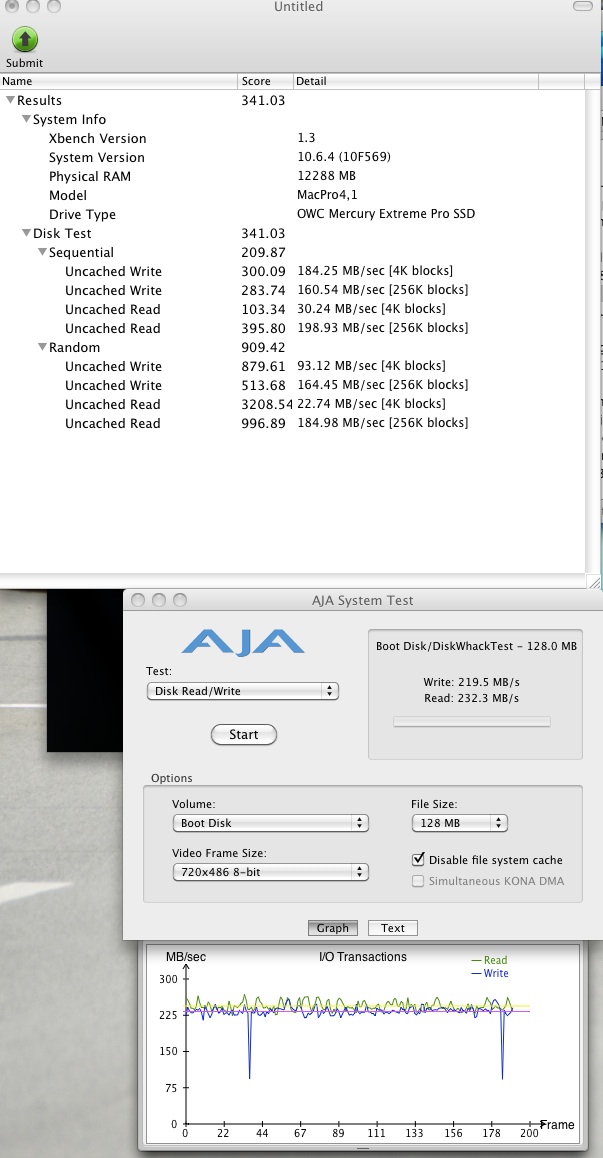Select the Drive Type row
This screenshot has width=603, height=1158.
(x=293, y=214)
